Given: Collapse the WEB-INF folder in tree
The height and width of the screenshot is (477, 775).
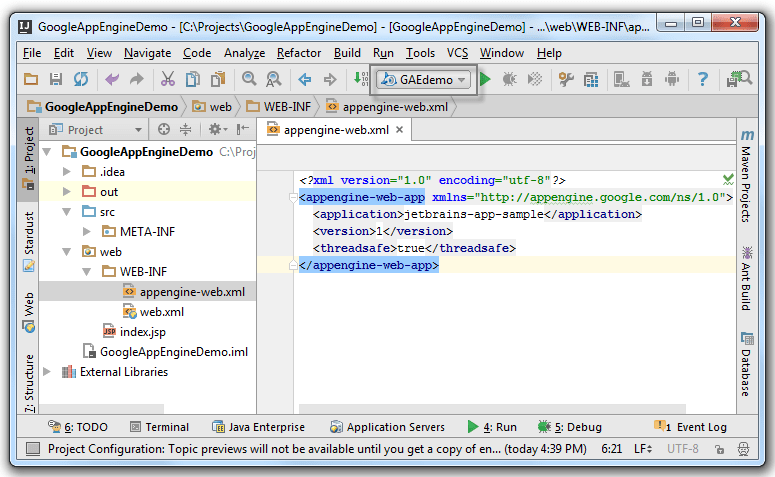Looking at the screenshot, I should [x=87, y=271].
